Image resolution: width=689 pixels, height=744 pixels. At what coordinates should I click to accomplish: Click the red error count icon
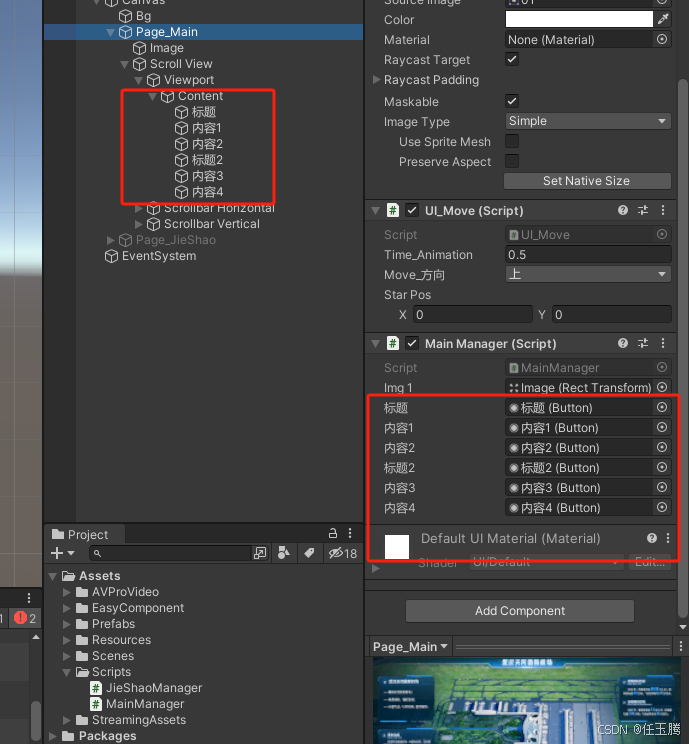[20, 618]
